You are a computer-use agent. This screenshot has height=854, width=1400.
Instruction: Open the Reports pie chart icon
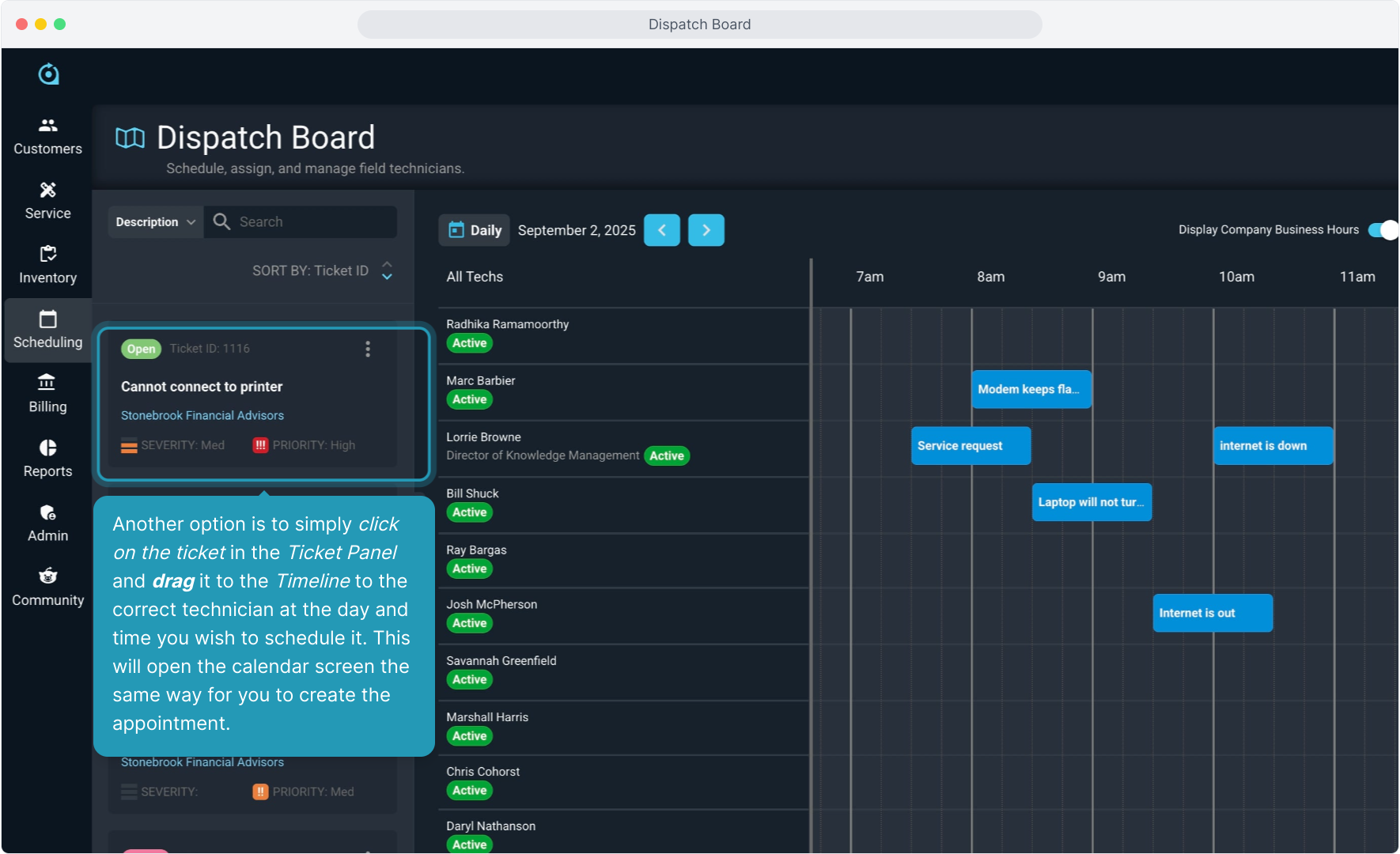coord(47,448)
